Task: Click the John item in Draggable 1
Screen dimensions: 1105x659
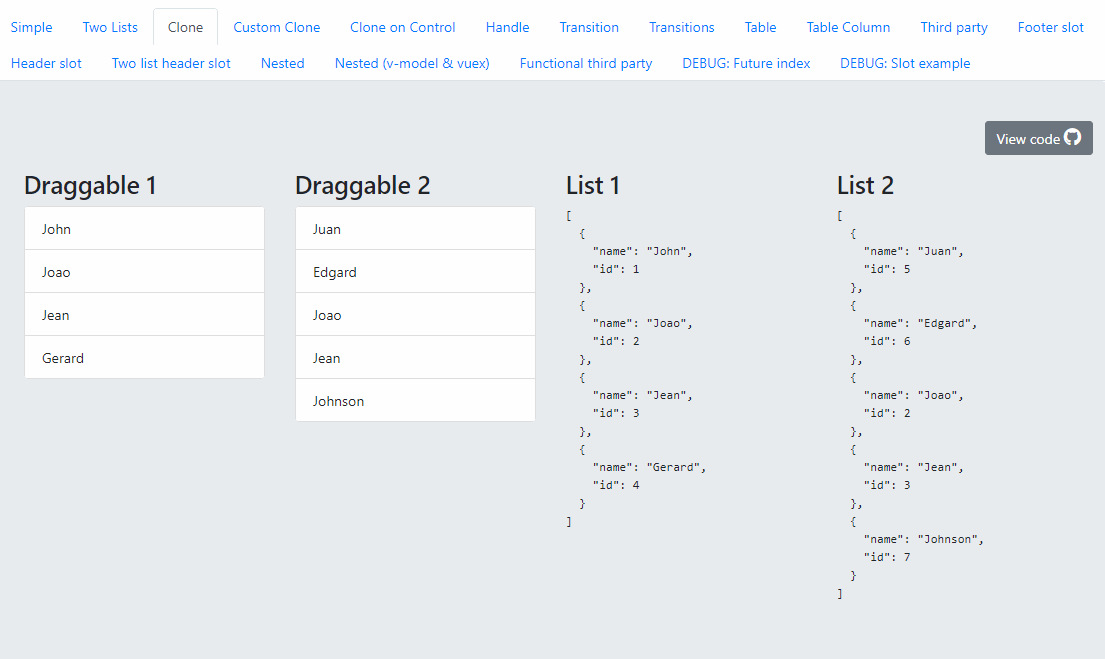Action: [144, 228]
